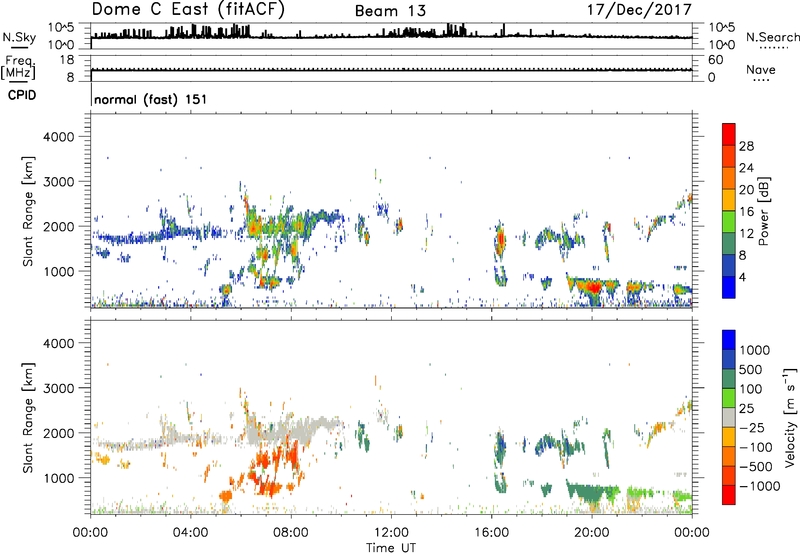The image size is (800, 554).
Task: Click the 'Velocity [m s-1]' colorbar label
Action: 790,418
